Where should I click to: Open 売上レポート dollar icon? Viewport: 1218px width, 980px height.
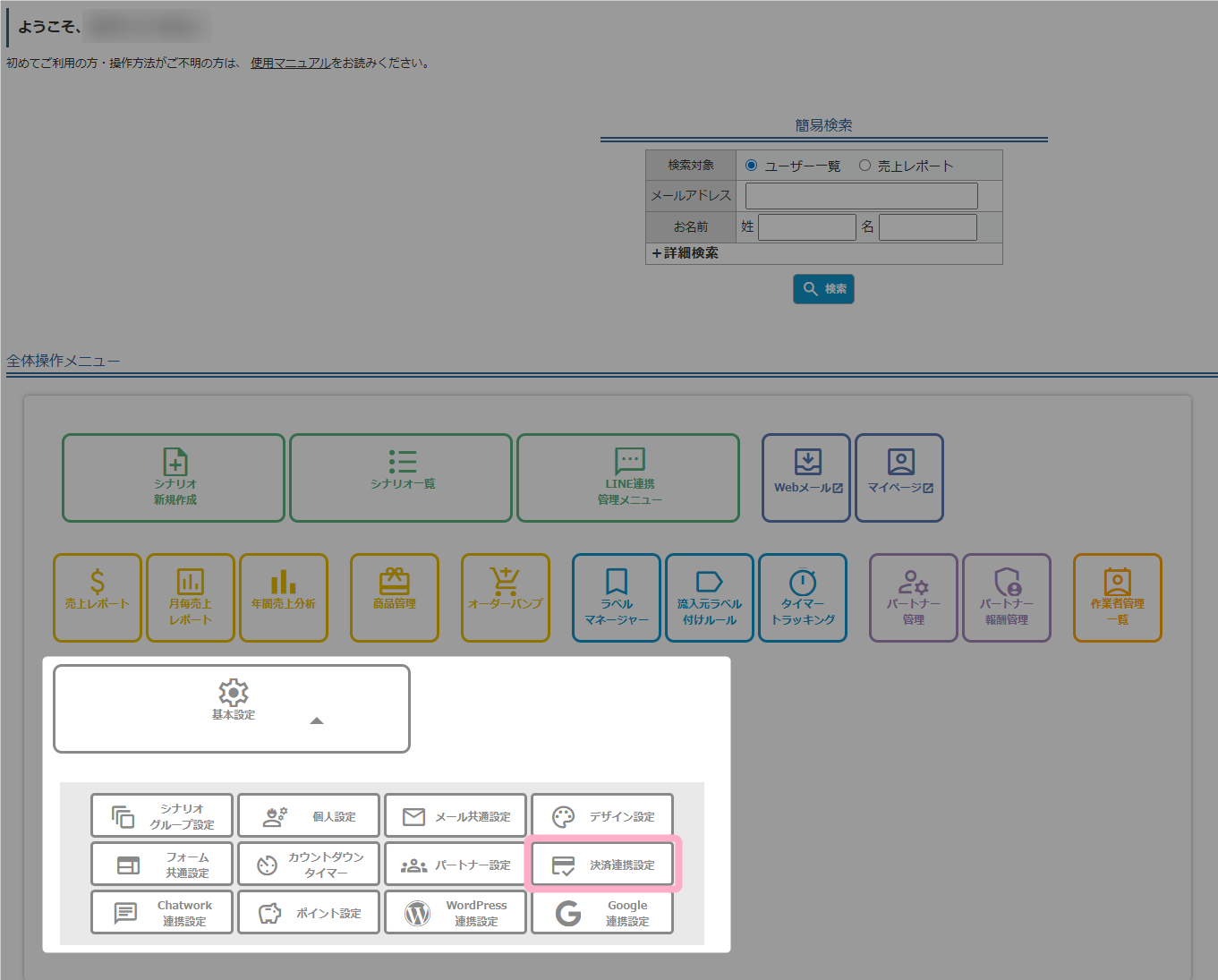pyautogui.click(x=98, y=582)
